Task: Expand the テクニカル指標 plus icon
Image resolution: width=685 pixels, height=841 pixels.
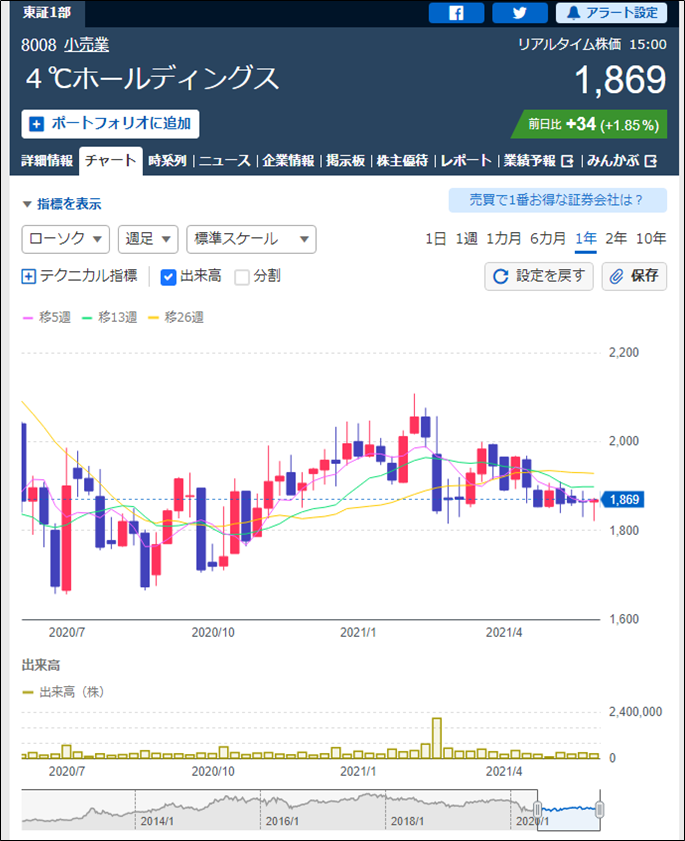Action: [x=28, y=277]
